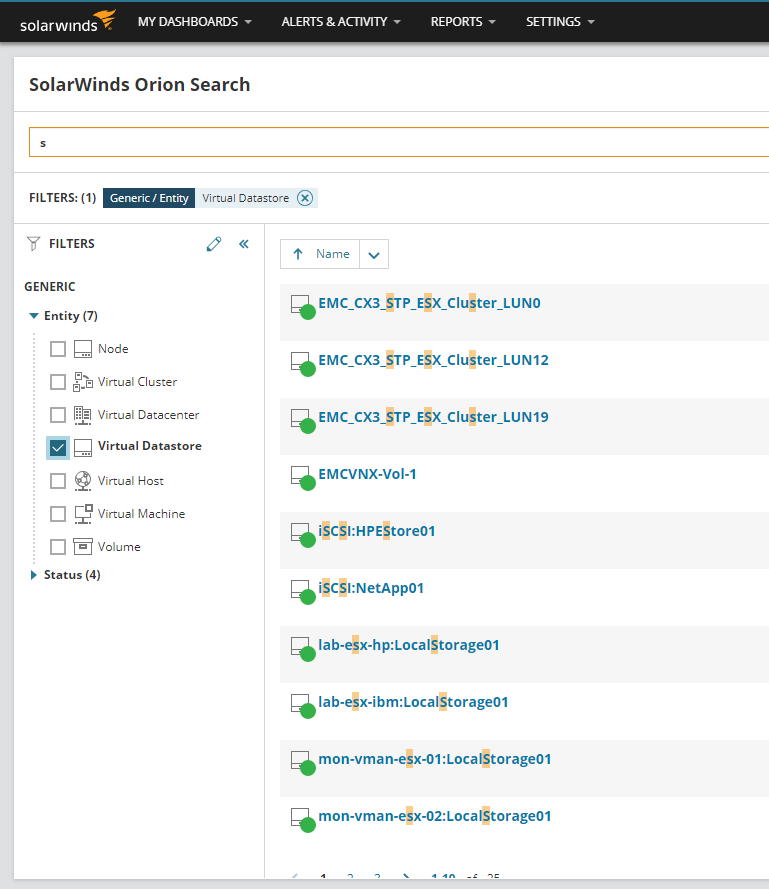Expand the Status (4) filter group
Image resolution: width=769 pixels, height=889 pixels.
click(x=33, y=575)
